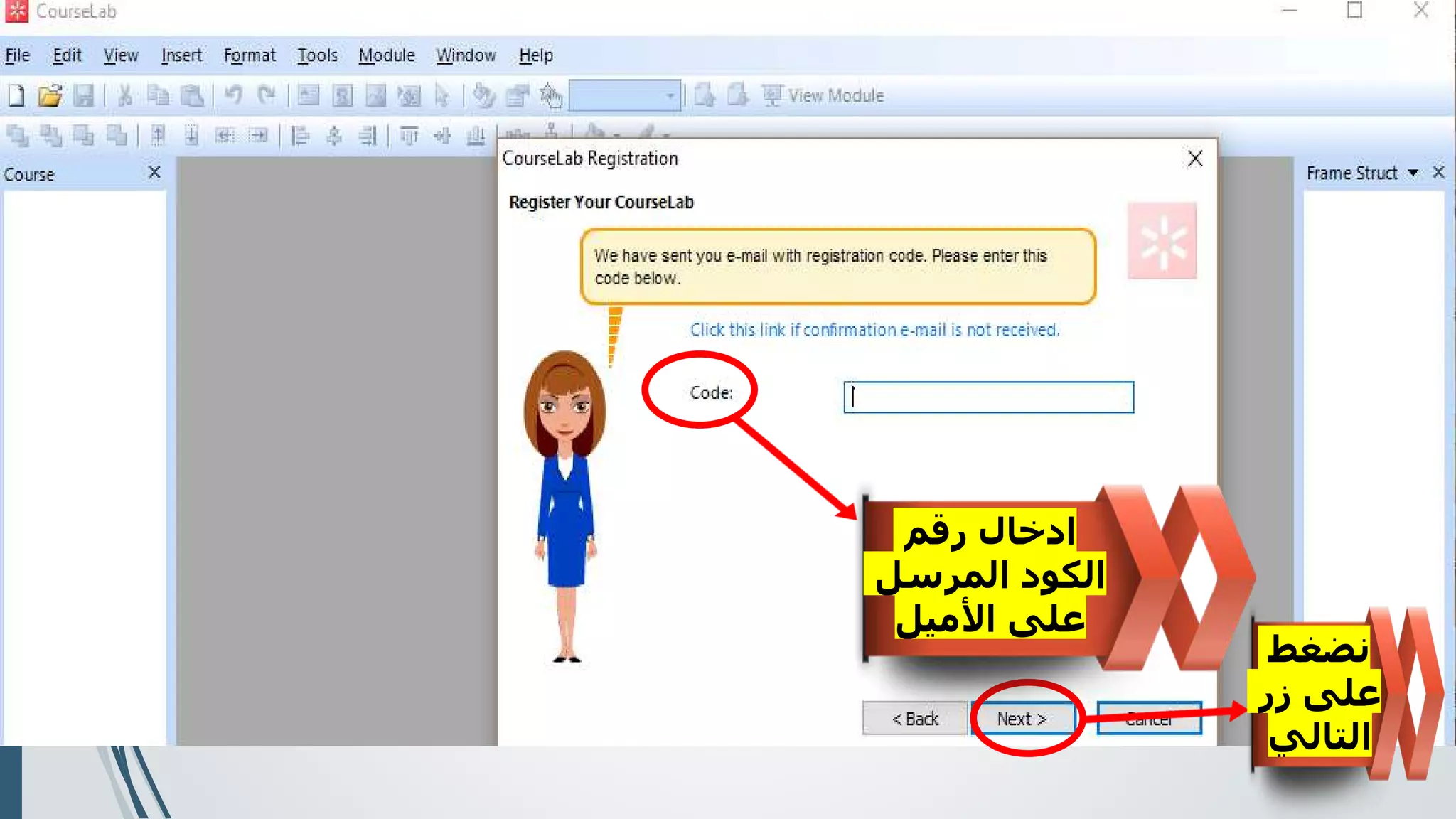
Task: Open the Tools menu
Action: click(x=317, y=55)
